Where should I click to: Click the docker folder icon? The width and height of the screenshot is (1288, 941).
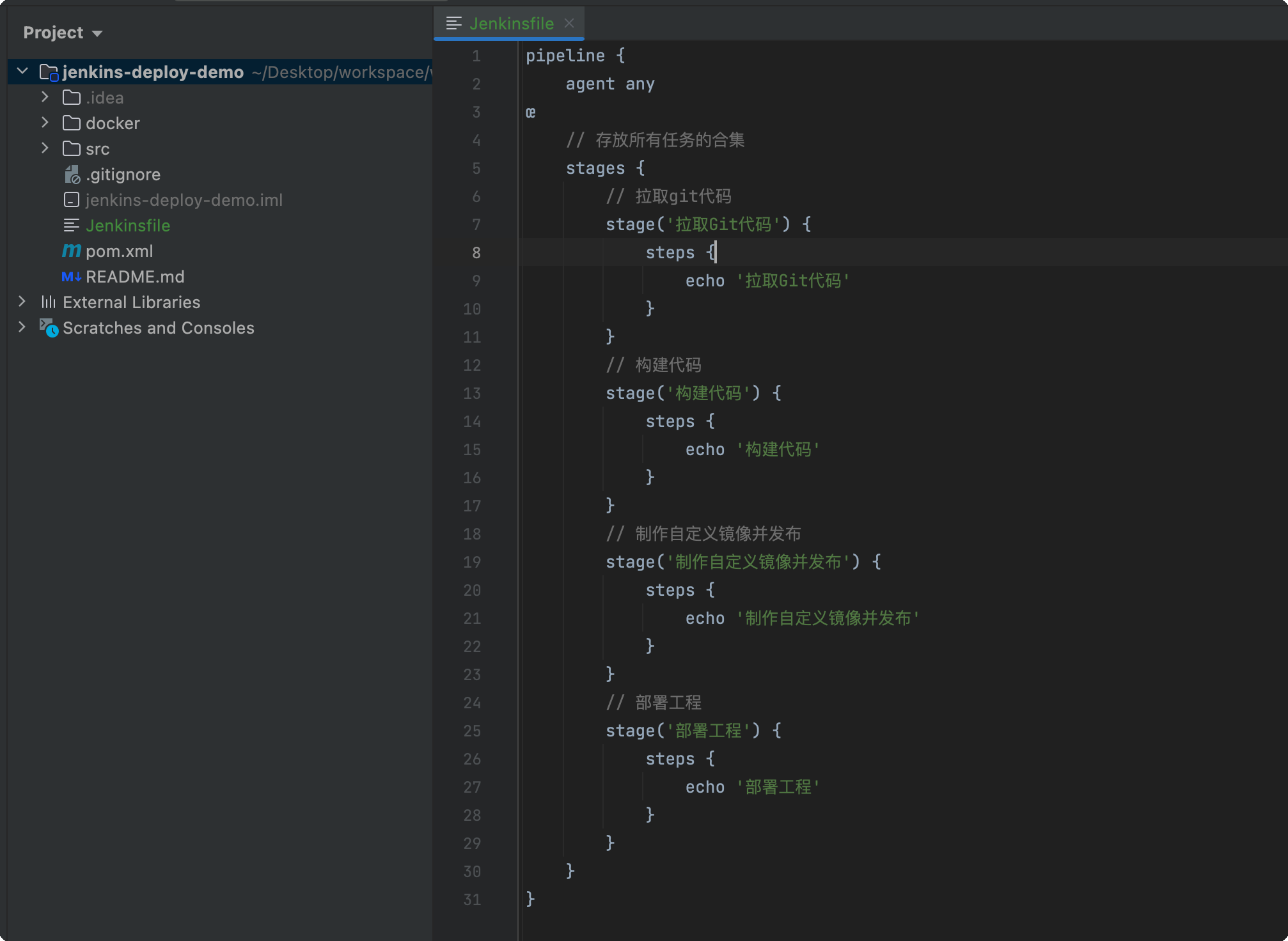[72, 123]
